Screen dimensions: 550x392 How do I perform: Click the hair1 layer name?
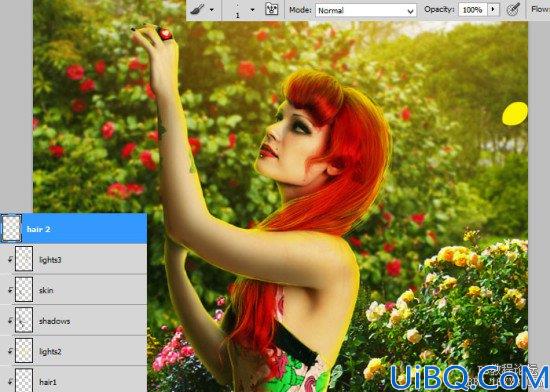(48, 382)
